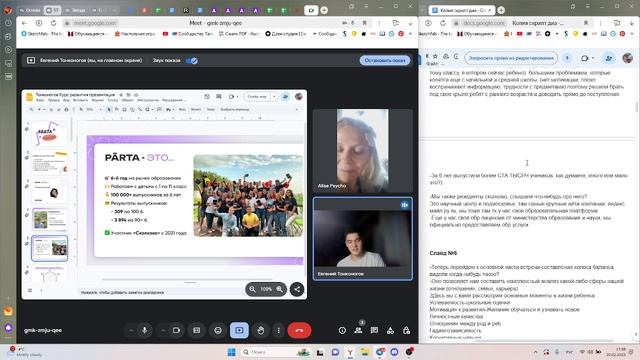Viewport: 640px width, 360px height.
Task: Raise hand in the Meet call
Action: 261,330
